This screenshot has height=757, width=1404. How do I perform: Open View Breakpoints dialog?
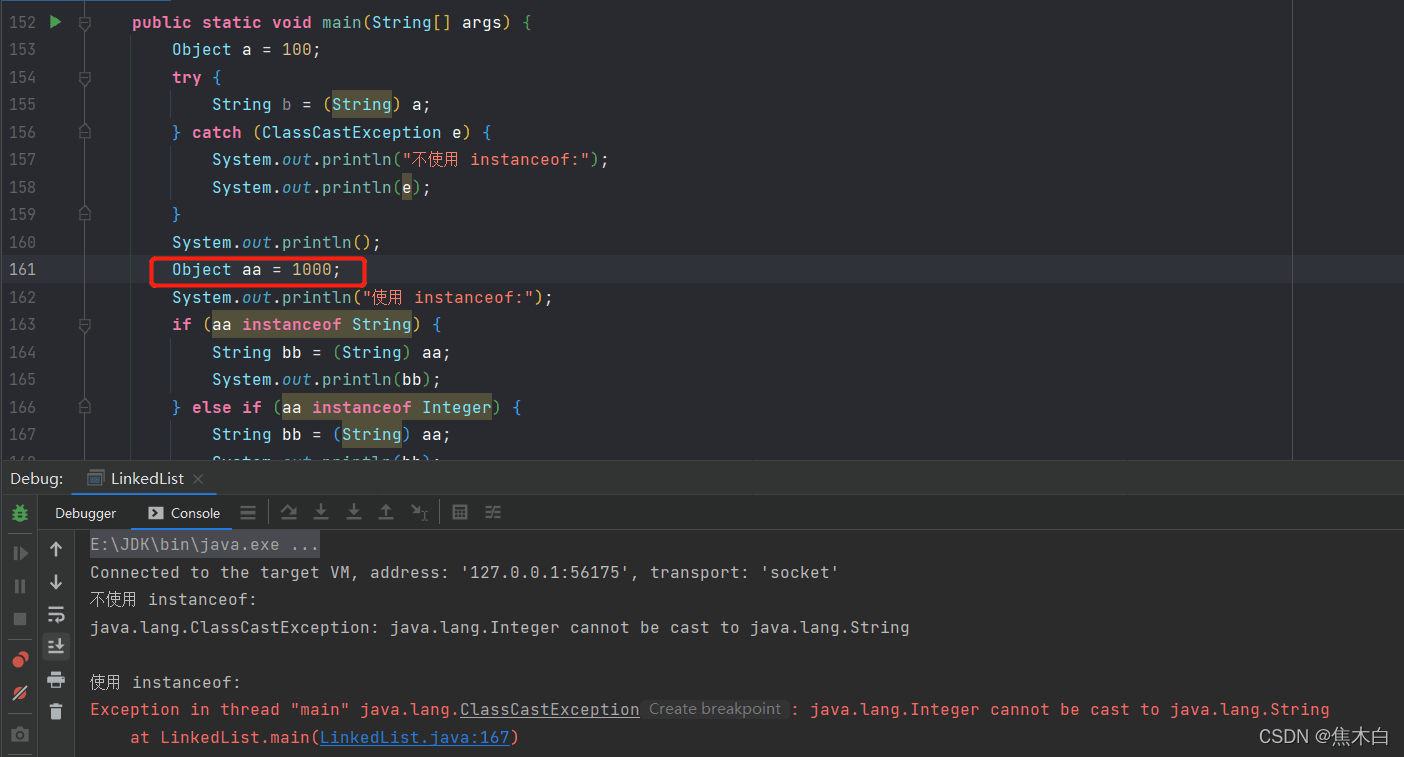[19, 659]
